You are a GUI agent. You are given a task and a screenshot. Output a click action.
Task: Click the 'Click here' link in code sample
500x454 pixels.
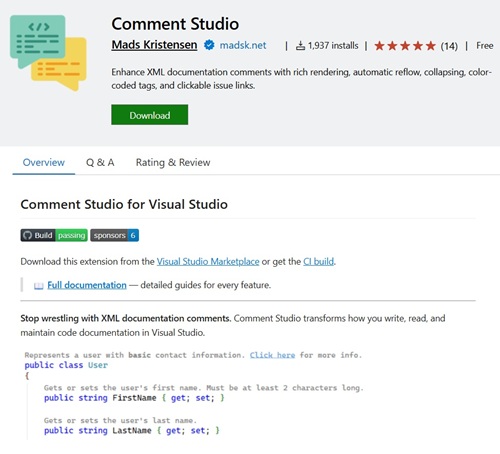click(x=272, y=355)
